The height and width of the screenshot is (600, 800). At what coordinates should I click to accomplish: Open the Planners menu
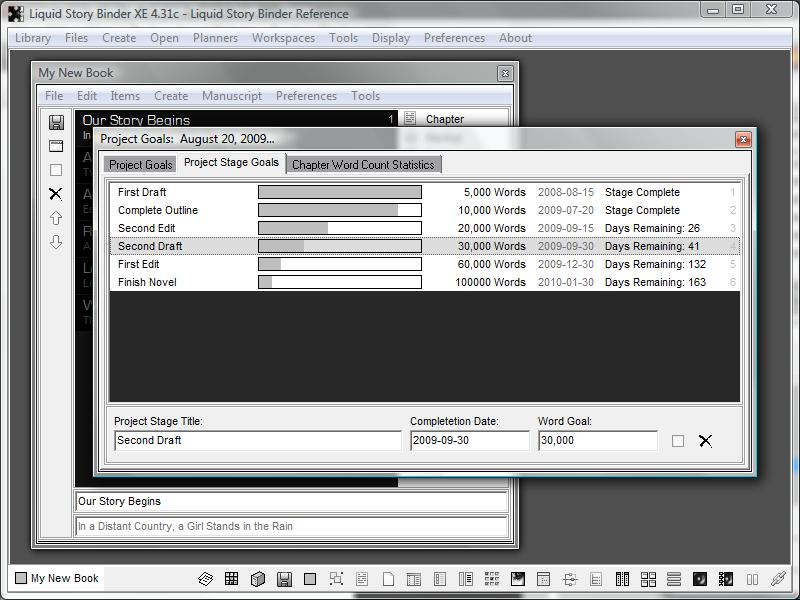pyautogui.click(x=215, y=38)
